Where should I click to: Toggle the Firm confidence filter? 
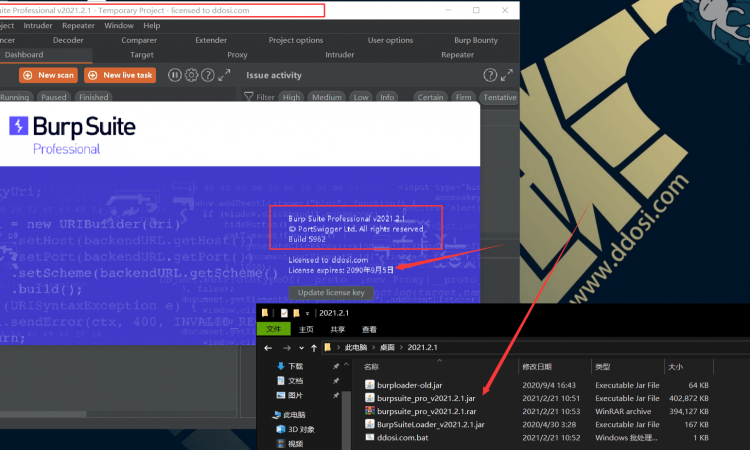[x=463, y=97]
